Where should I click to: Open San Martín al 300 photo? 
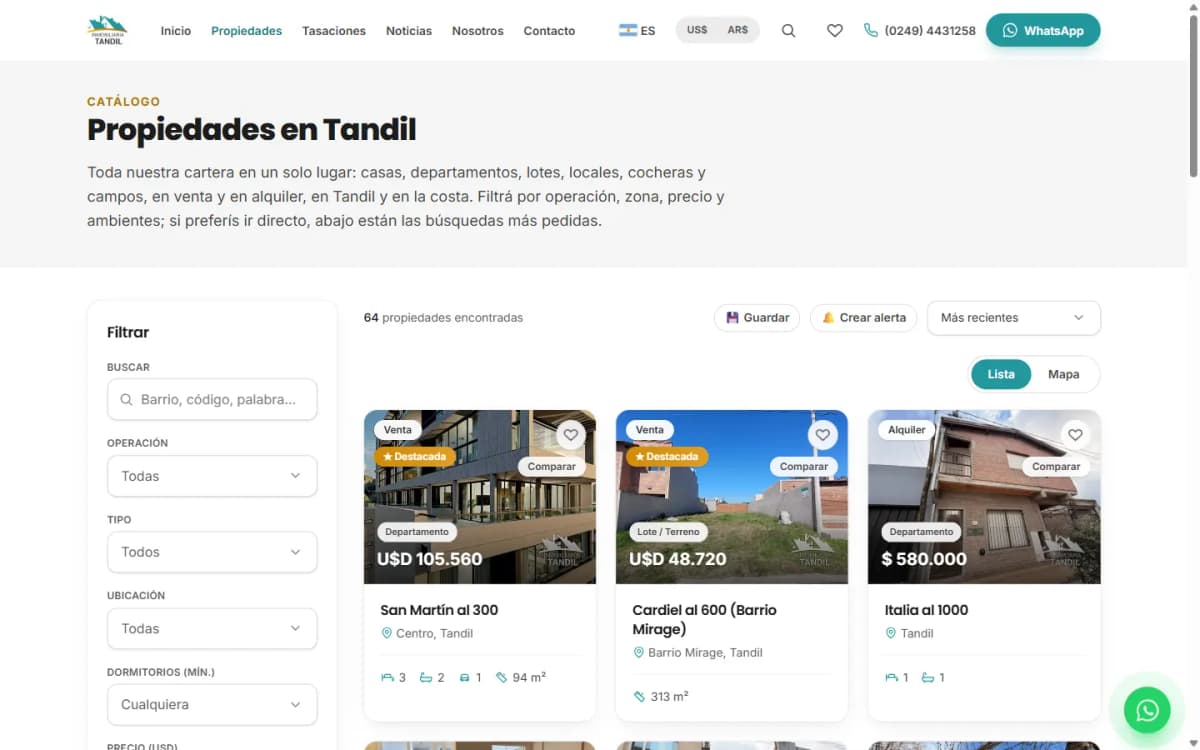tap(480, 497)
